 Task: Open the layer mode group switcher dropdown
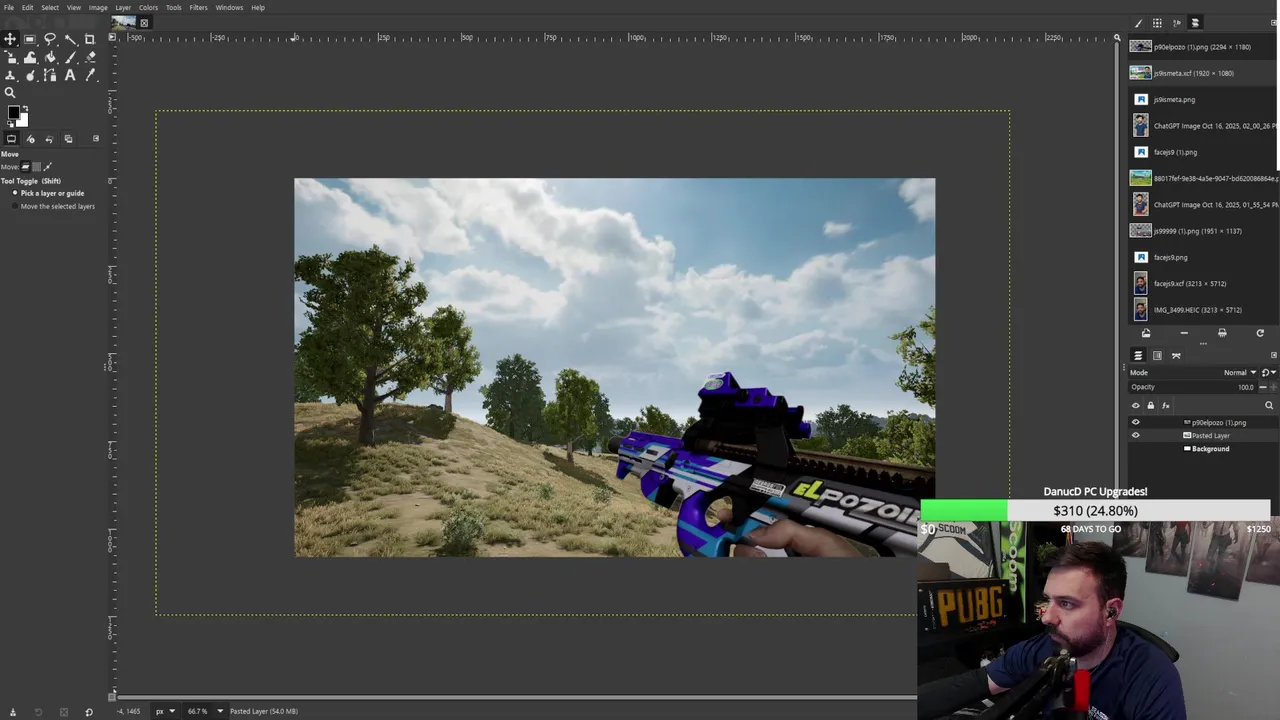coord(1268,372)
